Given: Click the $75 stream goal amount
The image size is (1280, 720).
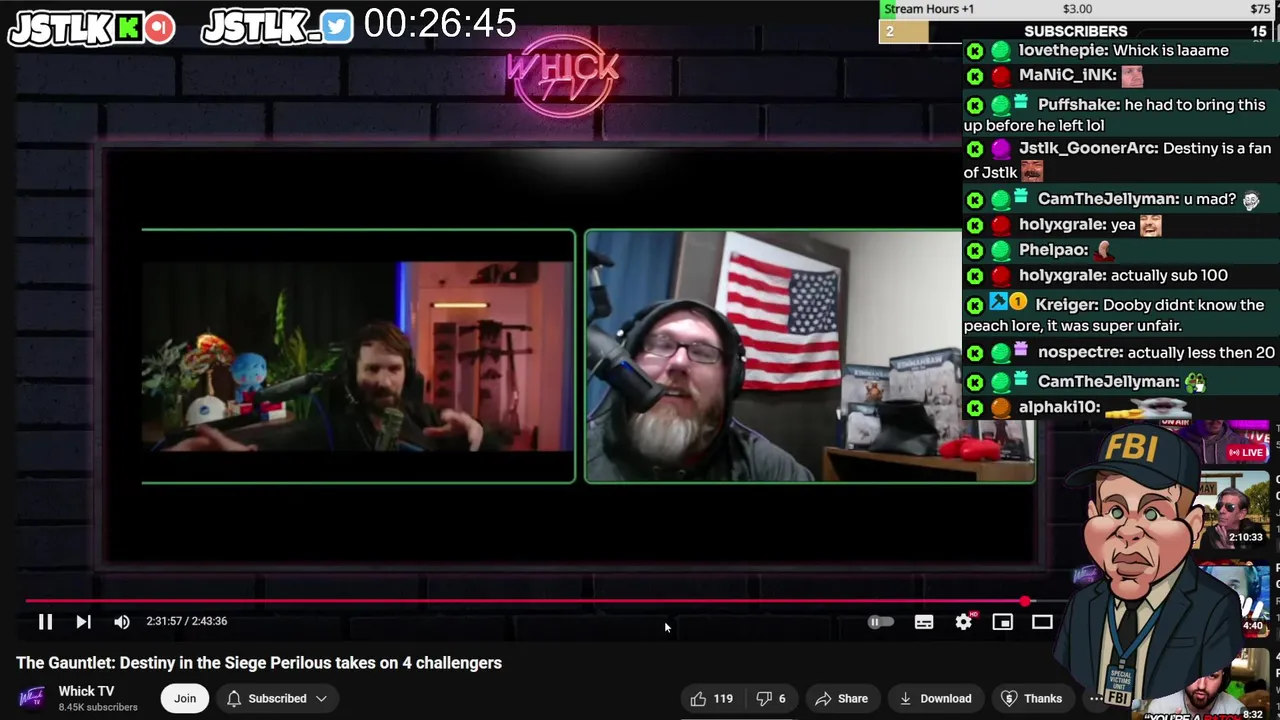Looking at the screenshot, I should click(x=1260, y=9).
